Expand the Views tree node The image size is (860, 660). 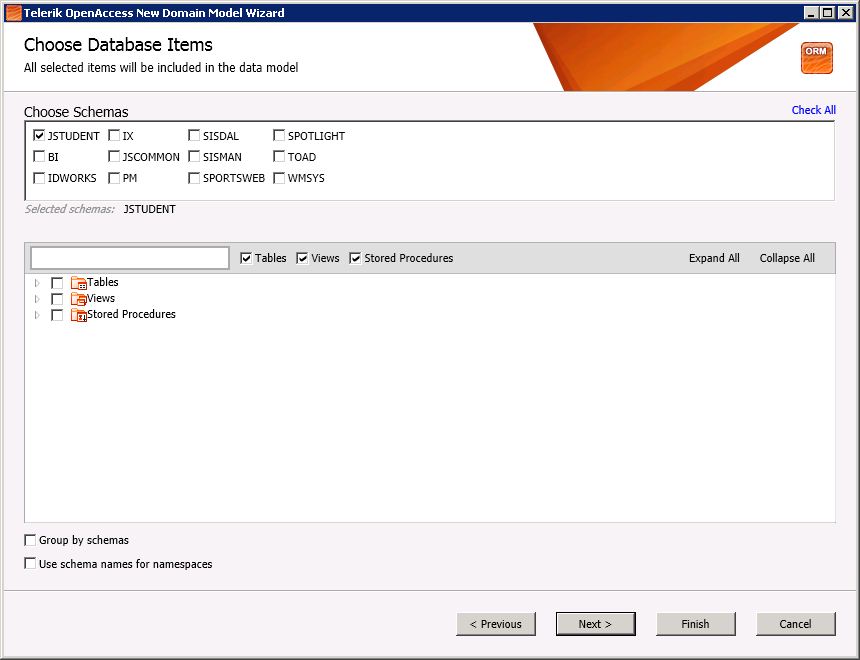pyautogui.click(x=37, y=299)
